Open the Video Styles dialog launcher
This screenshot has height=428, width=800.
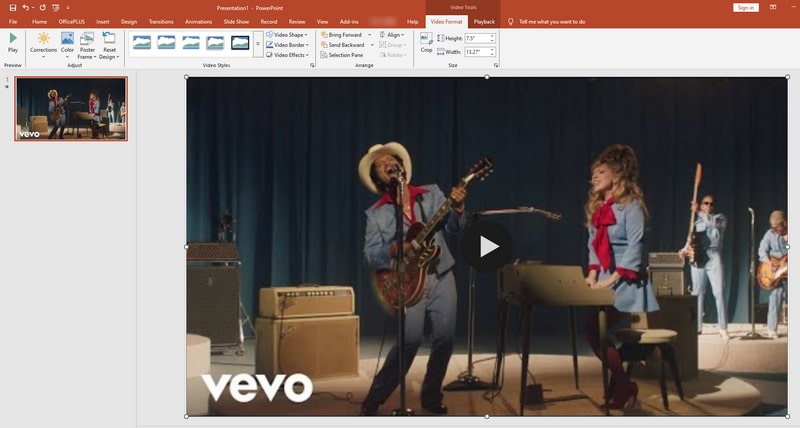(x=312, y=65)
